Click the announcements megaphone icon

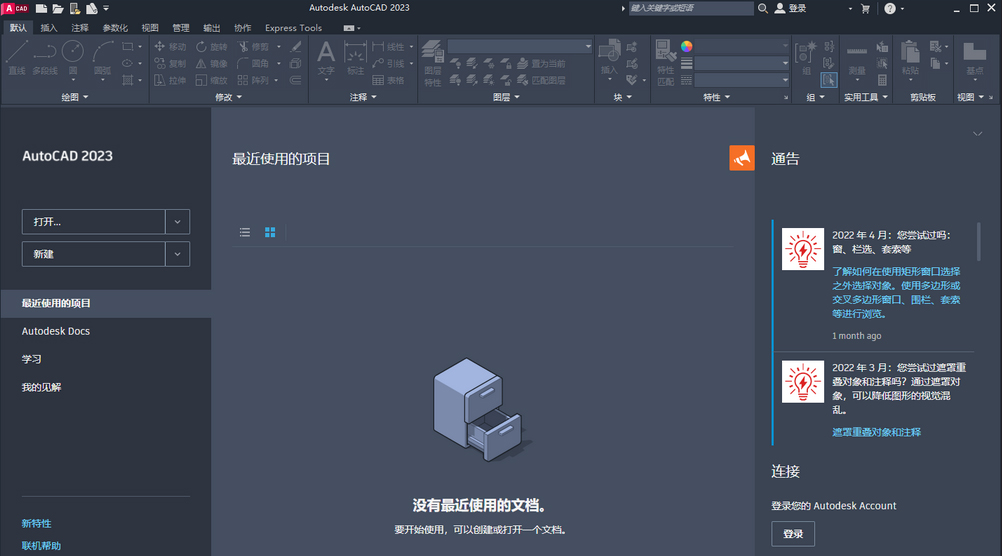pos(742,158)
